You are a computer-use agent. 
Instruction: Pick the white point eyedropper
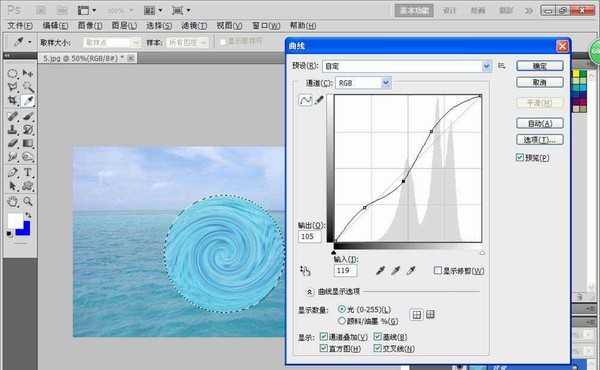[x=411, y=271]
